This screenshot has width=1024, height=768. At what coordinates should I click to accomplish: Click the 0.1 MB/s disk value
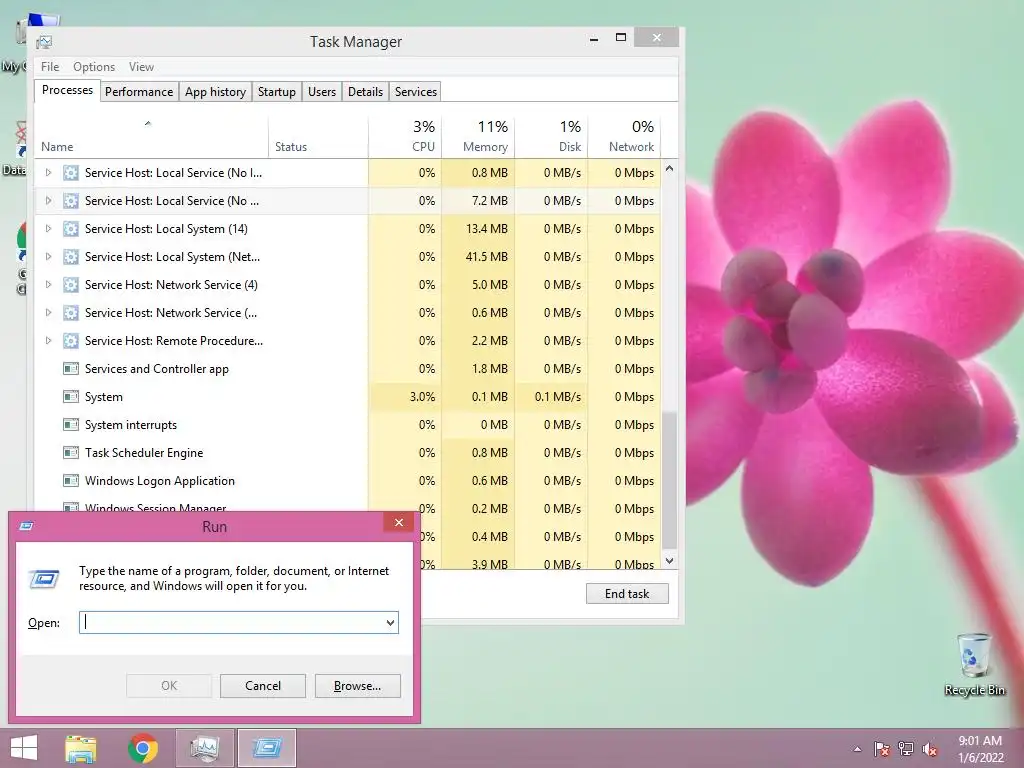point(557,397)
